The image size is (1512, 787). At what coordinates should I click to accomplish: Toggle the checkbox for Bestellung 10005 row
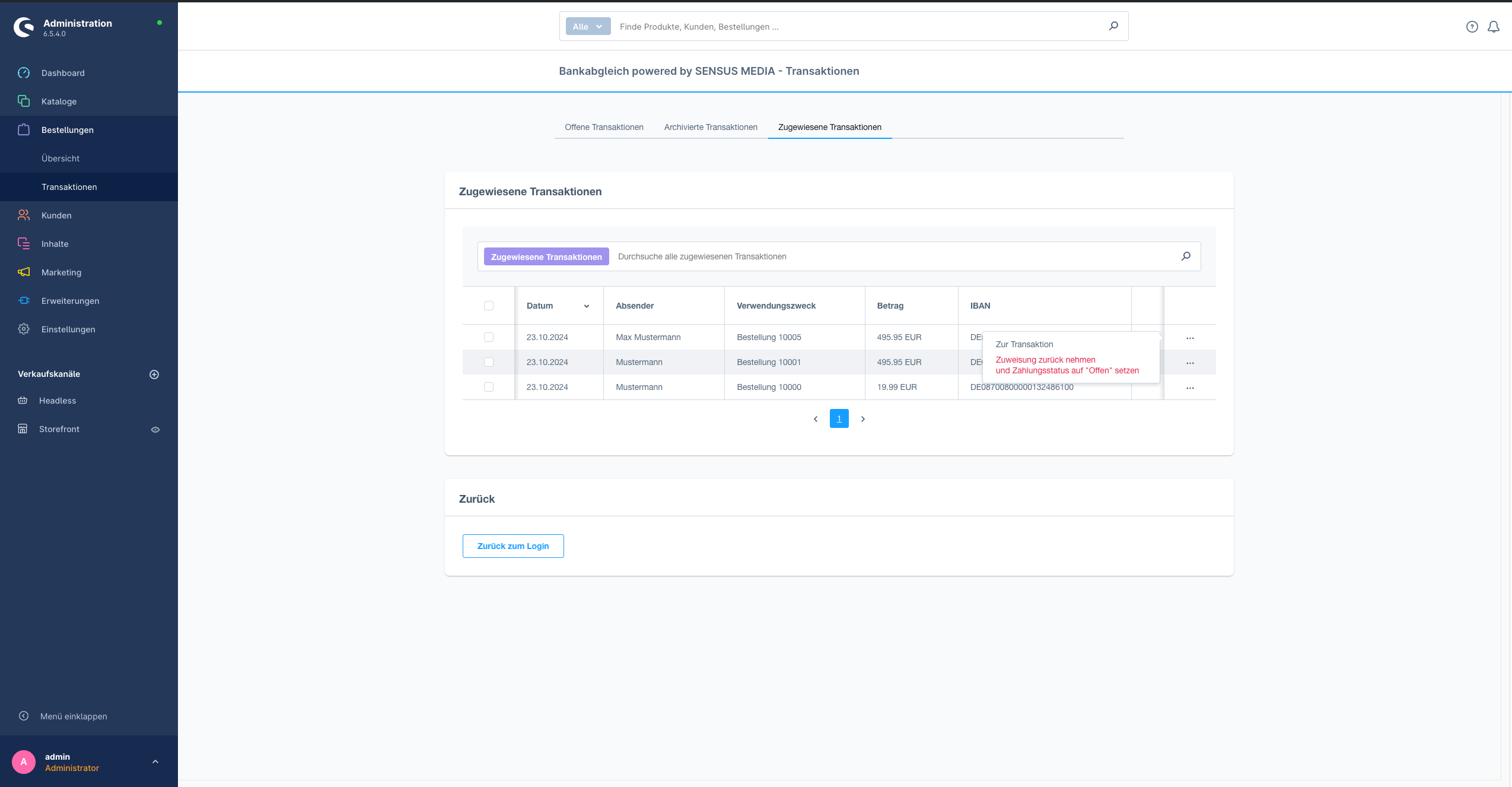point(489,337)
